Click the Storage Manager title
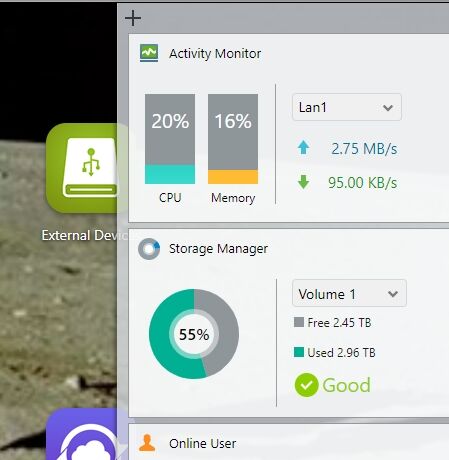 tap(218, 249)
